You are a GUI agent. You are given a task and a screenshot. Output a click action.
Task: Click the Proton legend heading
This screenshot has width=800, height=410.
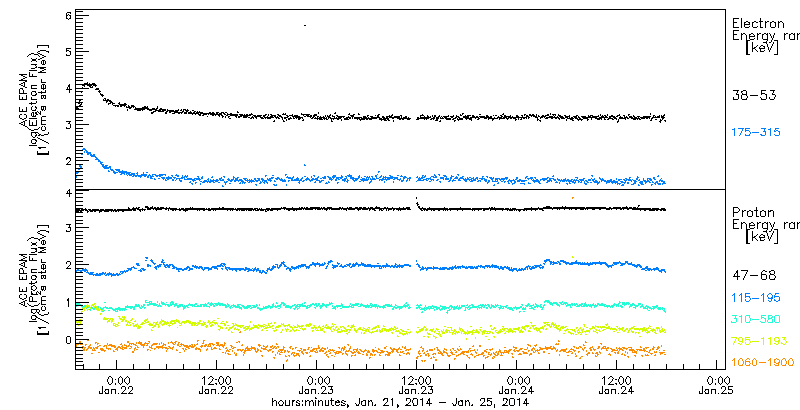point(754,212)
